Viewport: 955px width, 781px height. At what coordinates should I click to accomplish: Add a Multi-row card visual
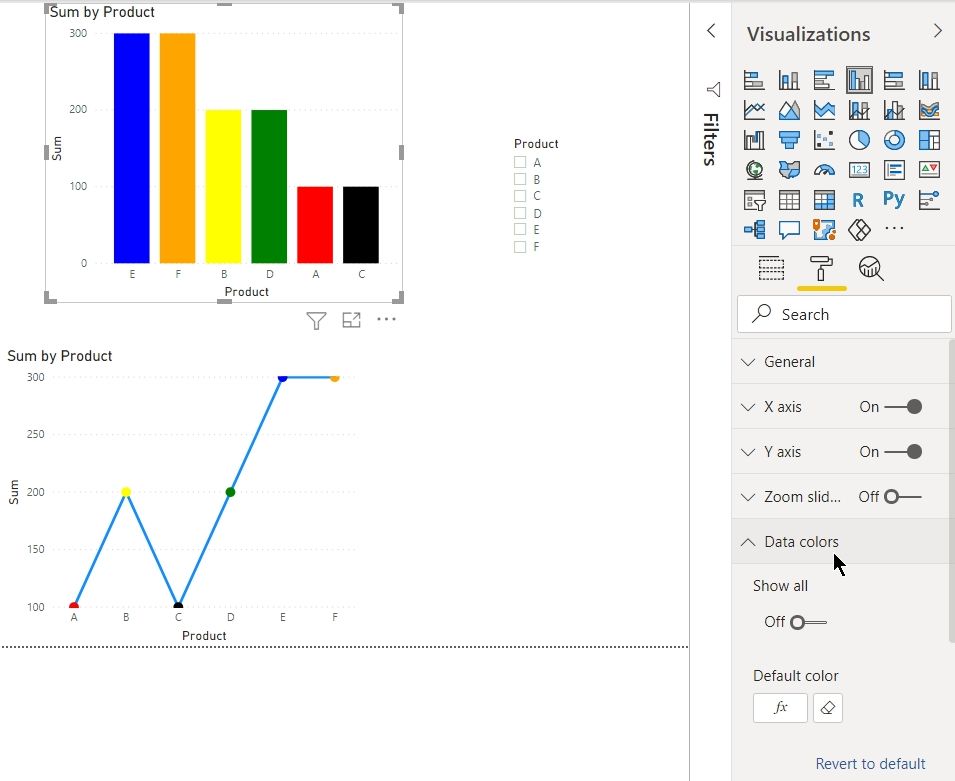(894, 170)
